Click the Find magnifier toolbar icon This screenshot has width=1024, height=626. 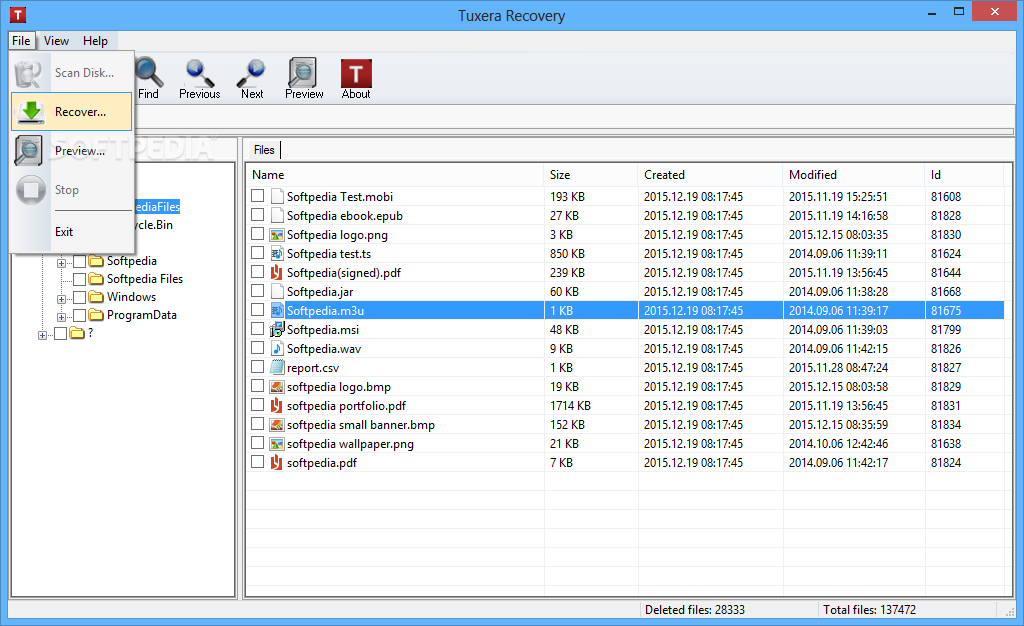click(x=150, y=73)
